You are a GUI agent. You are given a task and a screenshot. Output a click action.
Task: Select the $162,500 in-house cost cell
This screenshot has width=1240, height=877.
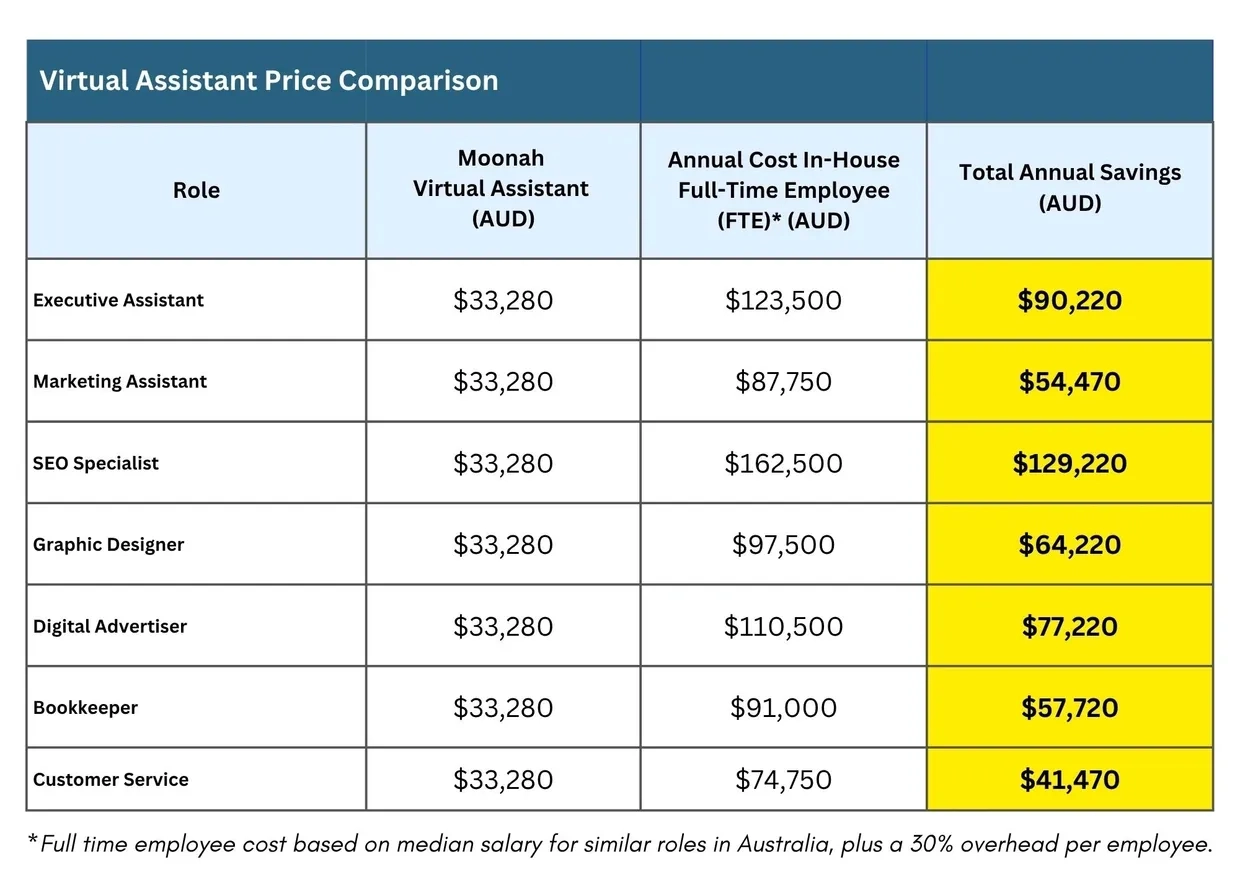(783, 463)
